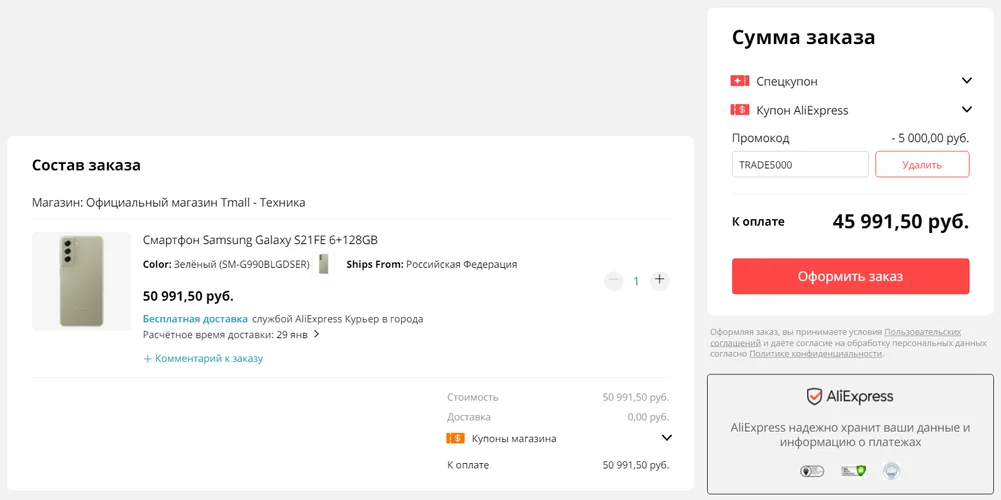Click Ships From: Российская Федерация text
The width and height of the screenshot is (1001, 500).
[432, 264]
